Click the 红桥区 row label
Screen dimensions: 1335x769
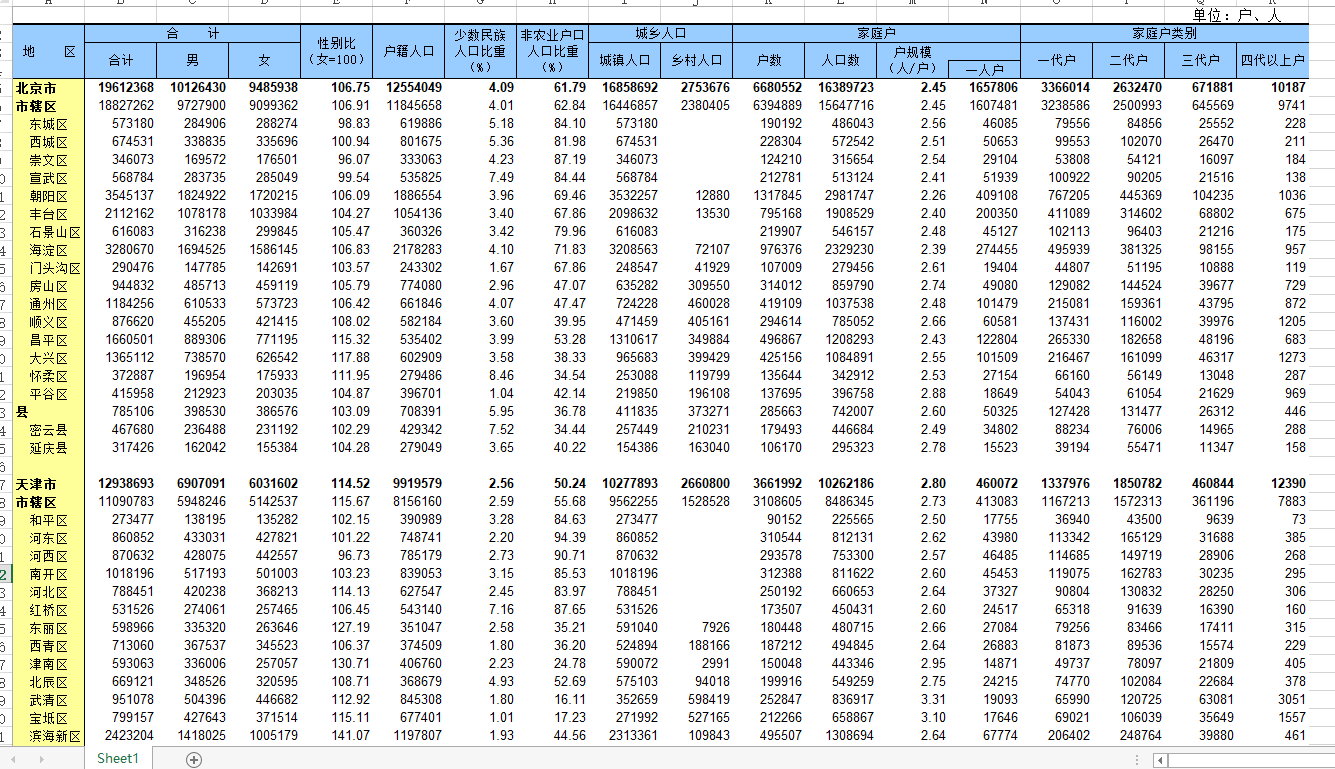pyautogui.click(x=48, y=610)
